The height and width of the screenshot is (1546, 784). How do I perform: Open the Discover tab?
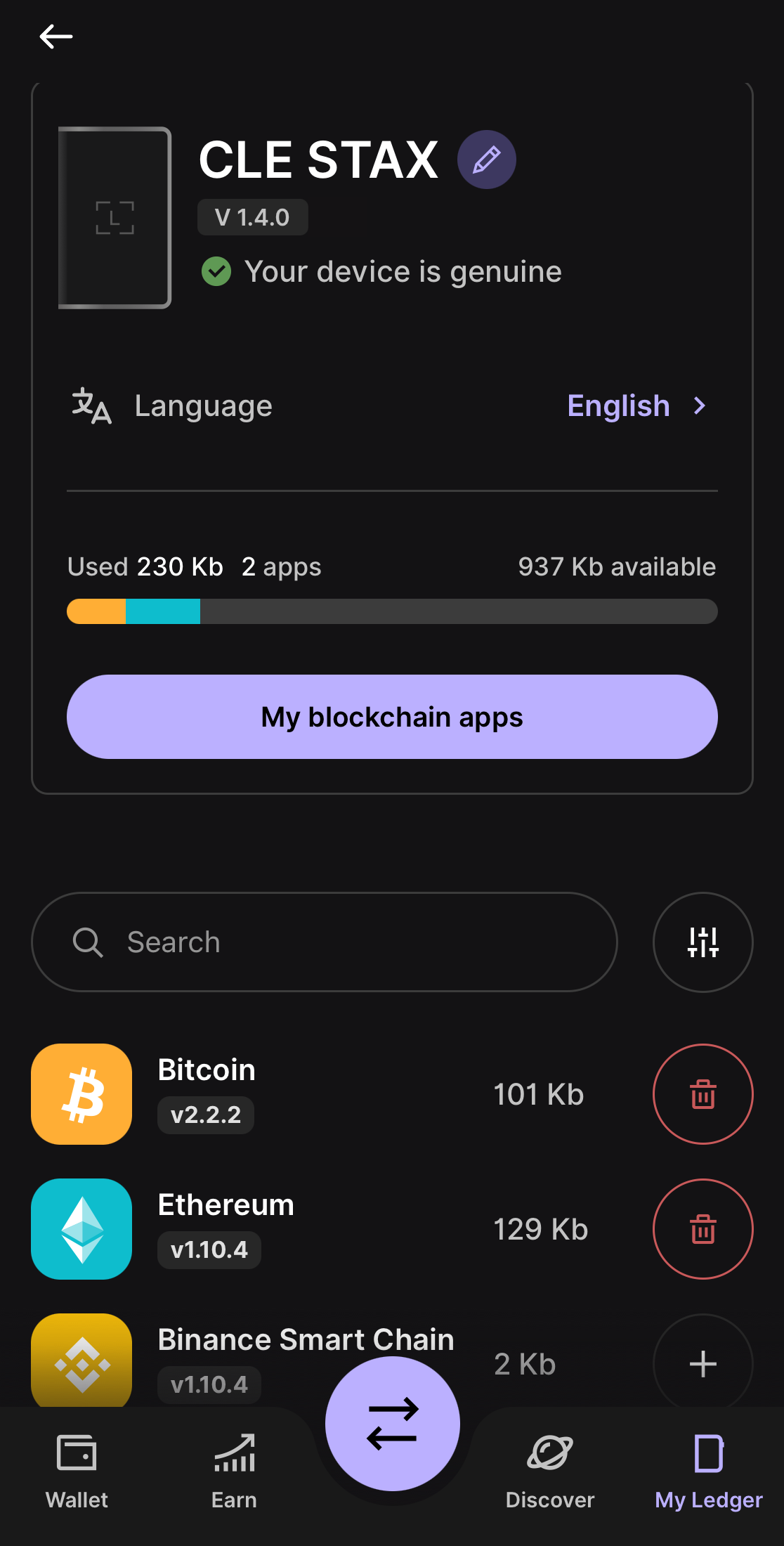click(x=550, y=1470)
